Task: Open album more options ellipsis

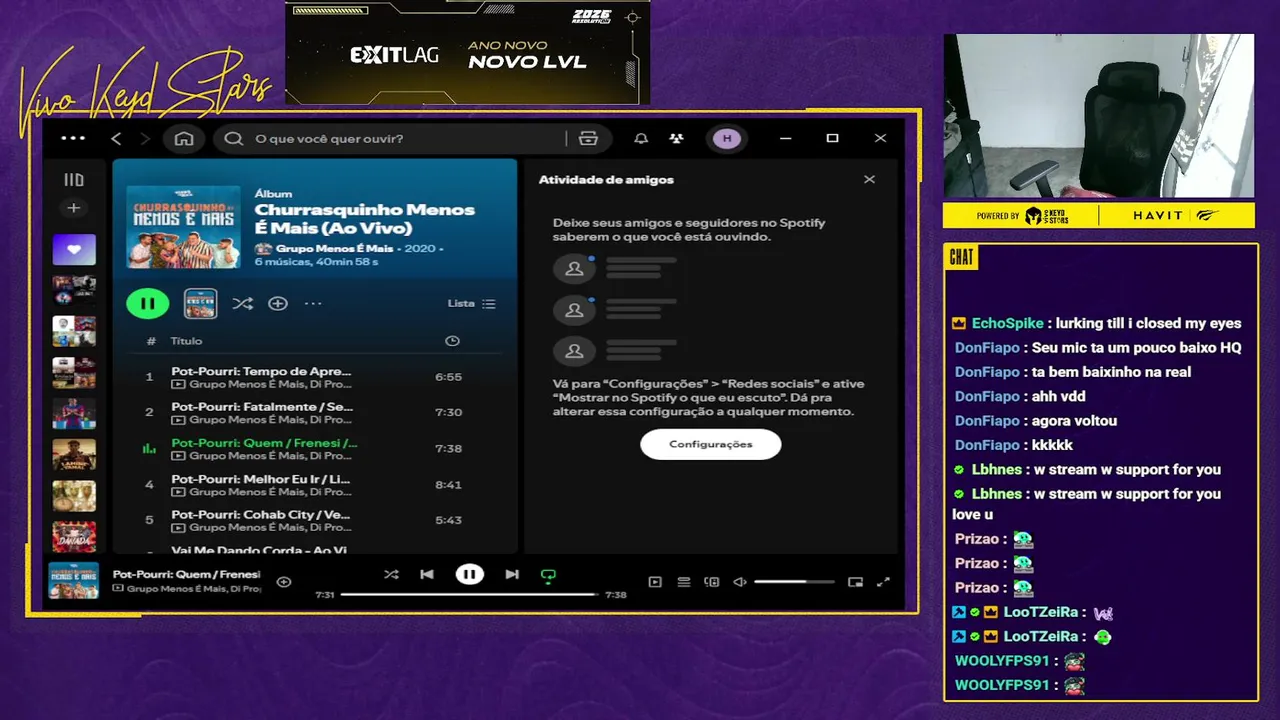Action: [313, 303]
